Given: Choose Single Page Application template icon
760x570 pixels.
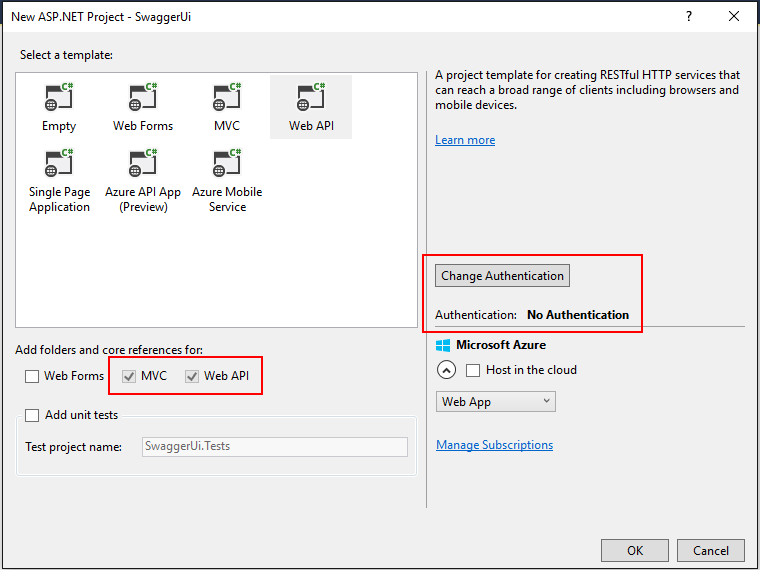Looking at the screenshot, I should click(x=59, y=163).
